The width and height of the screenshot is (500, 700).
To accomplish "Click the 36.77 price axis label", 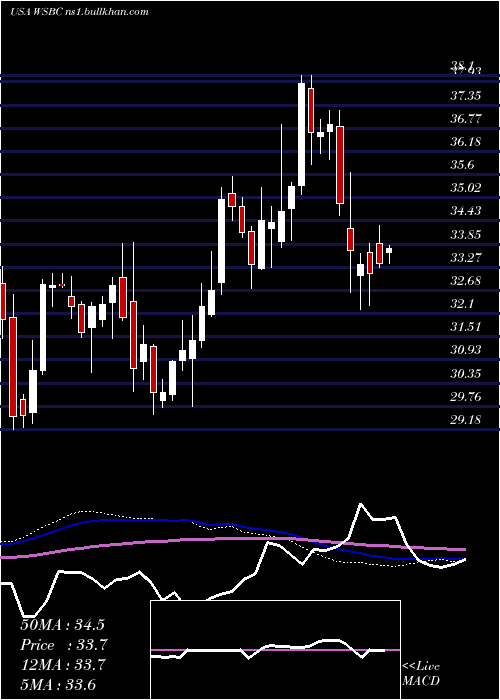I will point(466,119).
